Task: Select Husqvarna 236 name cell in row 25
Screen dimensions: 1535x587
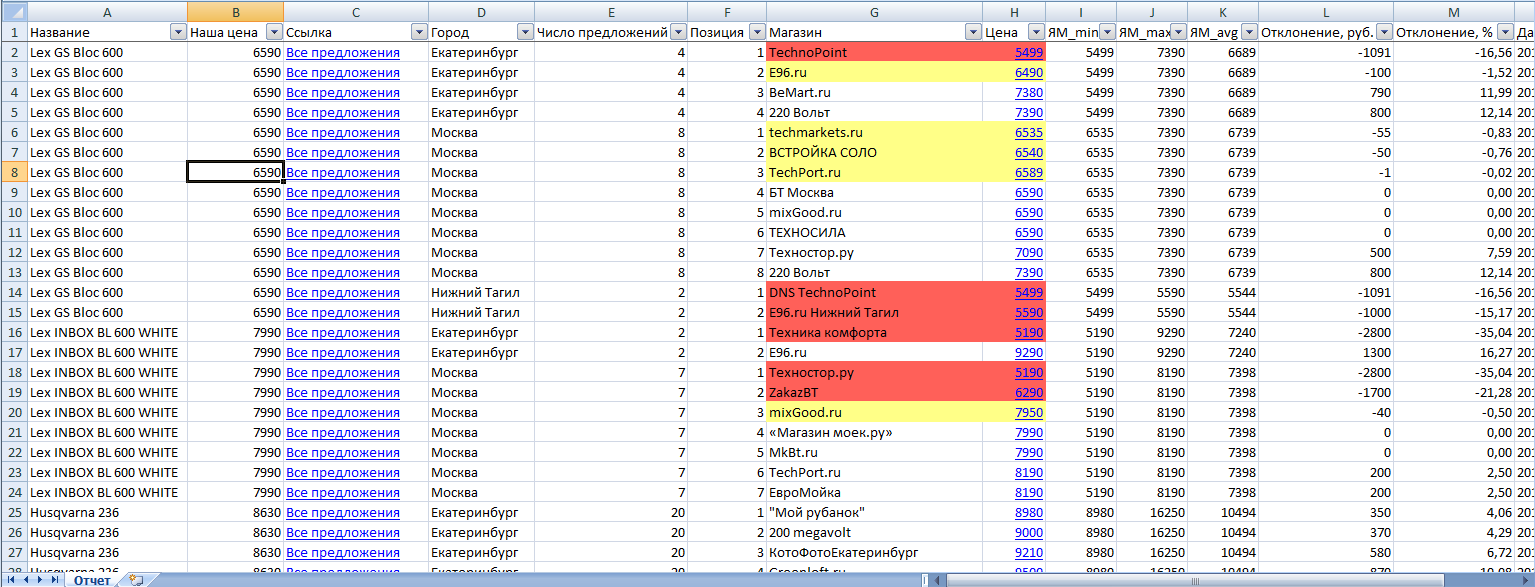Action: (x=107, y=512)
